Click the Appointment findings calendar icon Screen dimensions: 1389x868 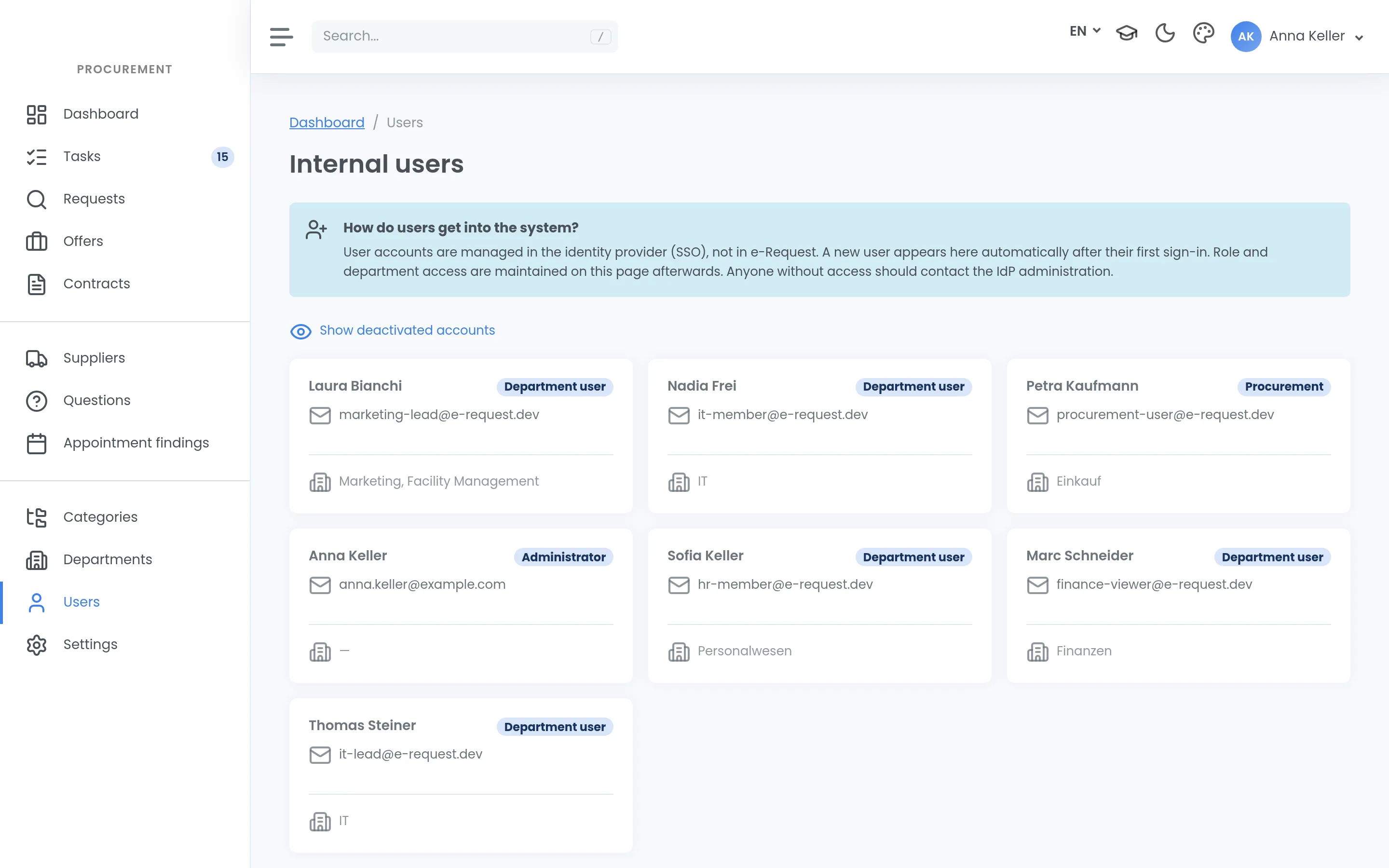(37, 443)
